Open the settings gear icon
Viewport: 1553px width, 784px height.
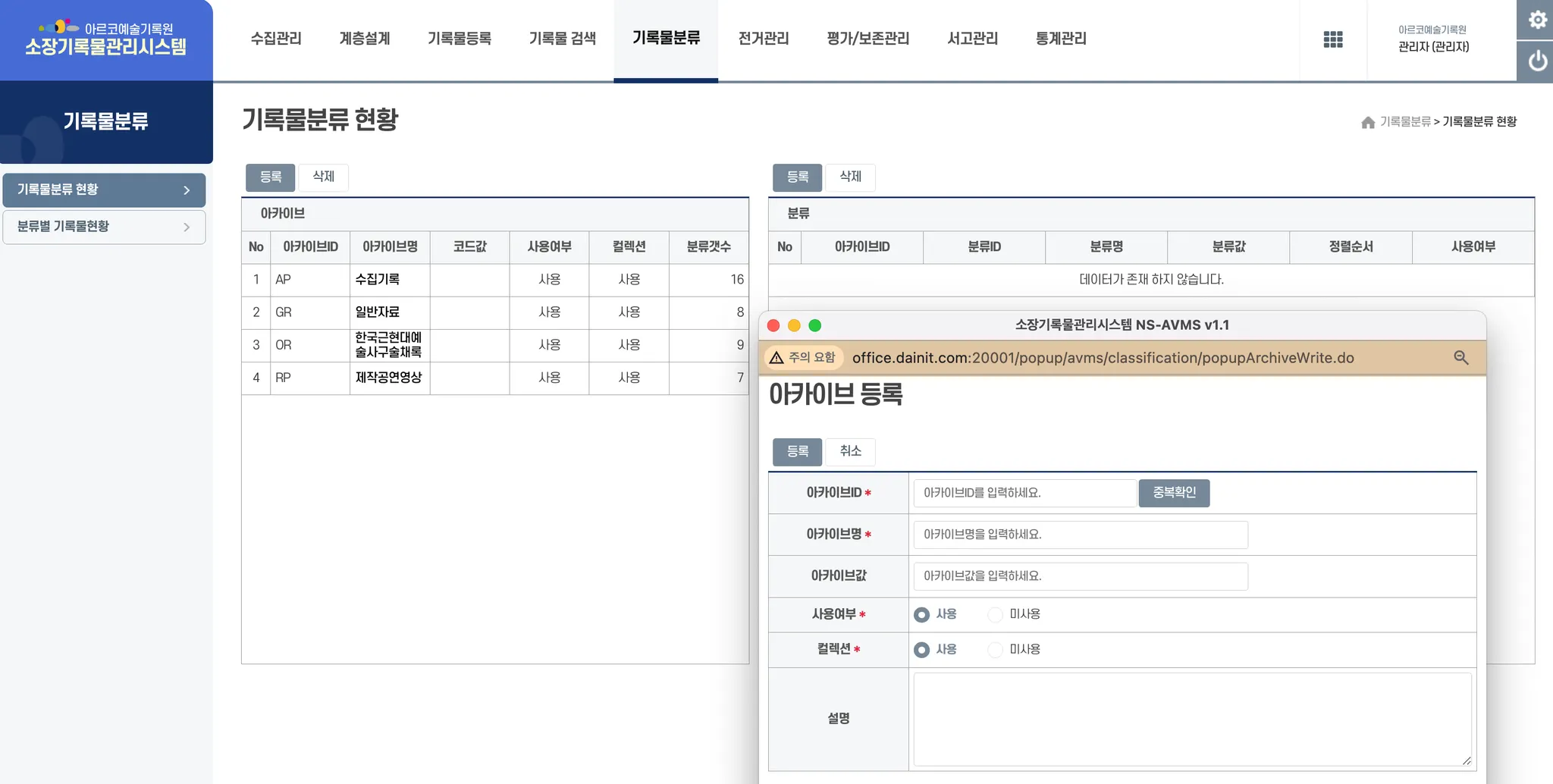(1537, 20)
